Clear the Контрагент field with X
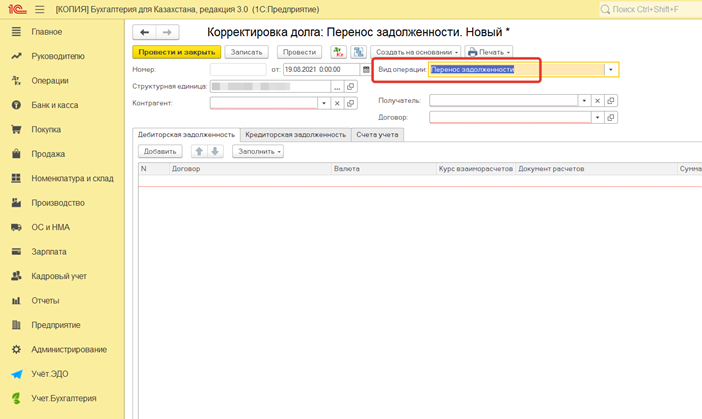The height and width of the screenshot is (419, 702). pyautogui.click(x=337, y=103)
